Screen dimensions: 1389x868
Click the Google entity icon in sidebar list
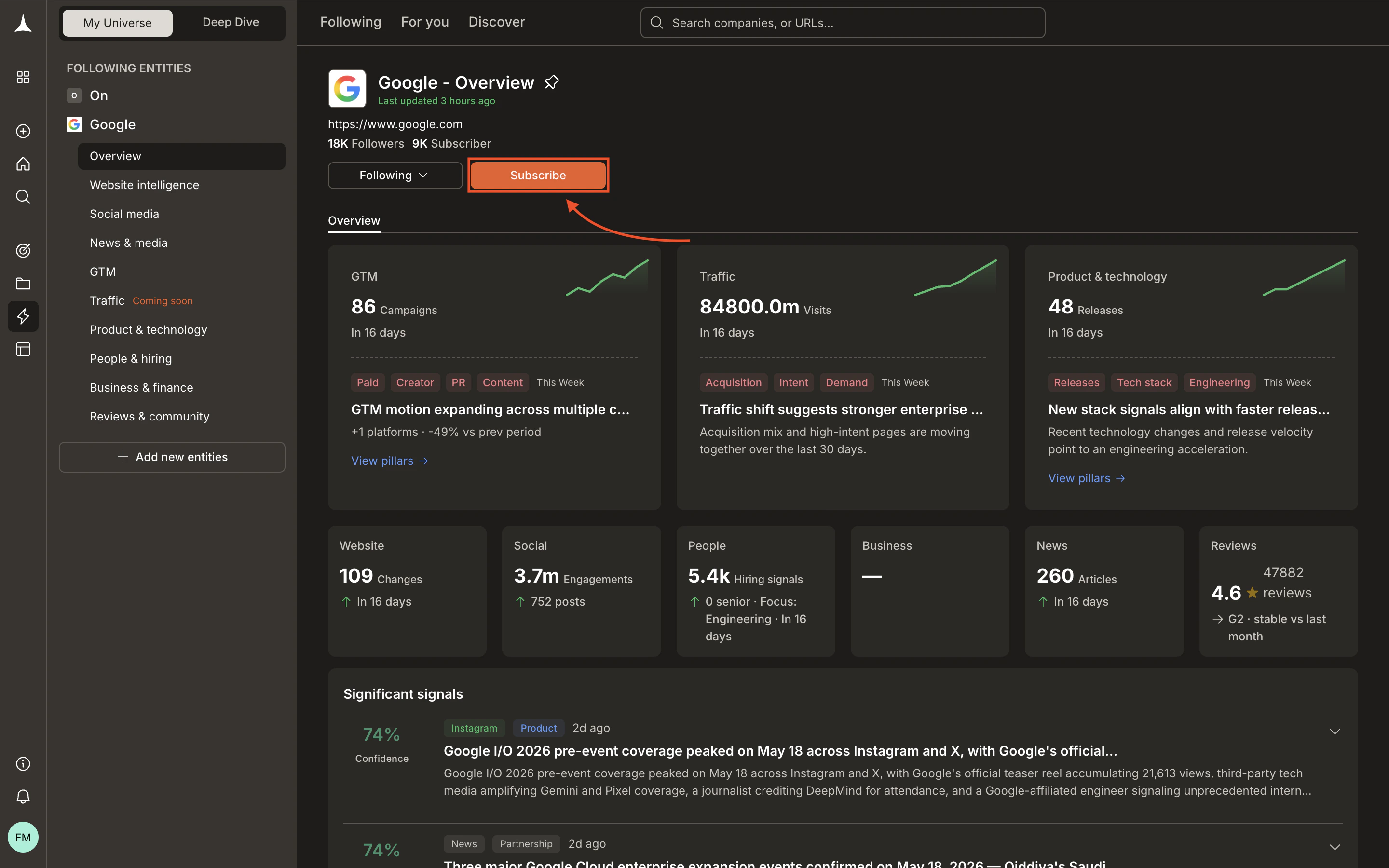(x=74, y=124)
